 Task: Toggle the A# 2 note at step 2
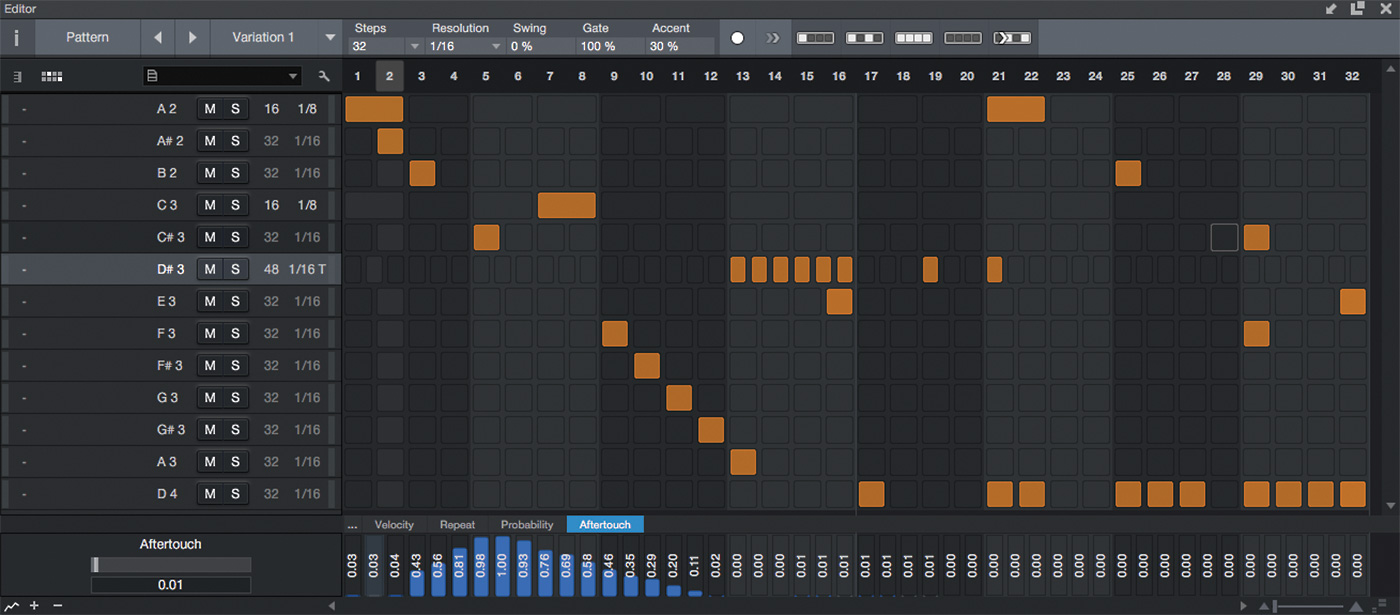pos(390,141)
